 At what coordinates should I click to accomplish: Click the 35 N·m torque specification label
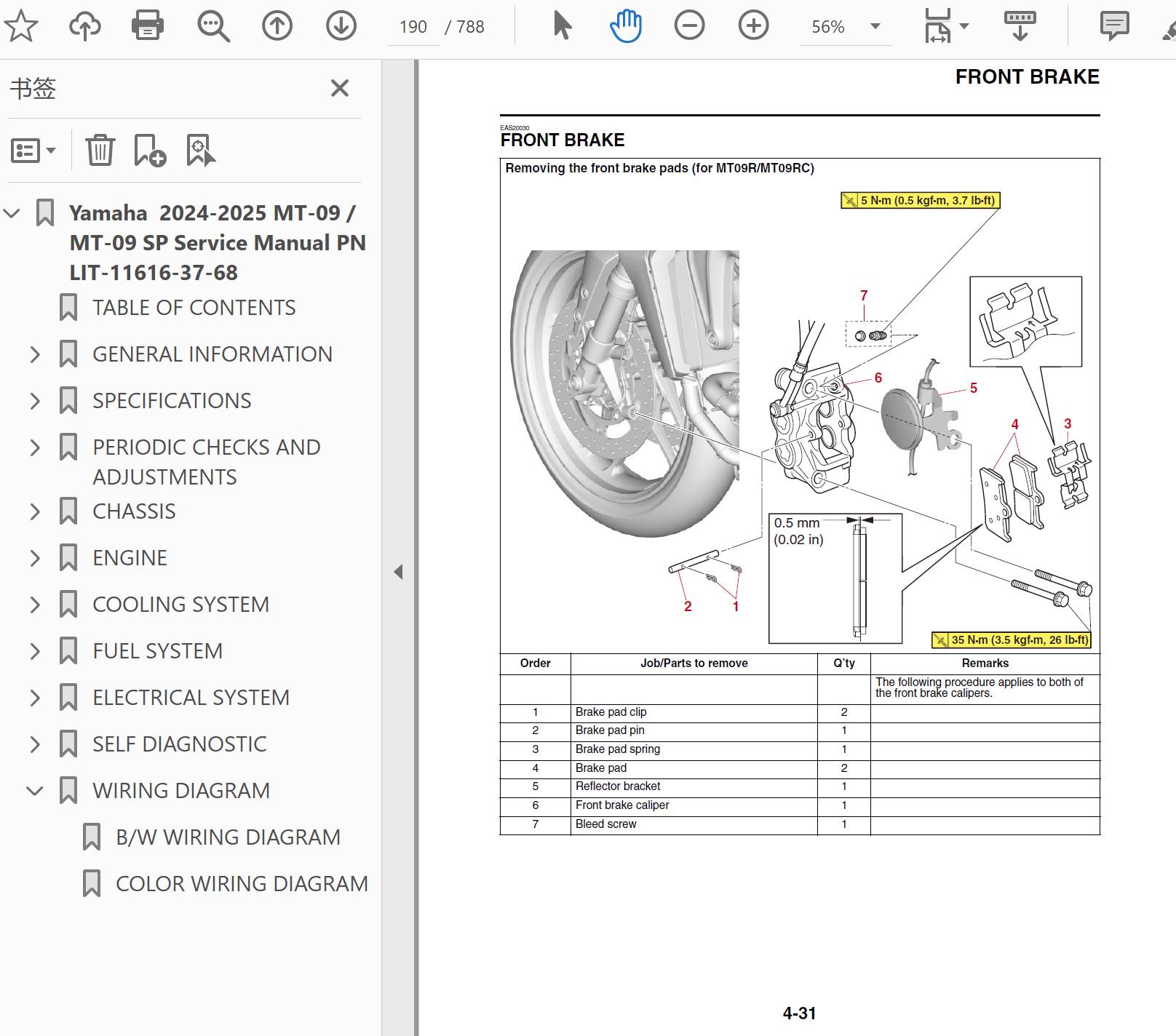click(1012, 640)
